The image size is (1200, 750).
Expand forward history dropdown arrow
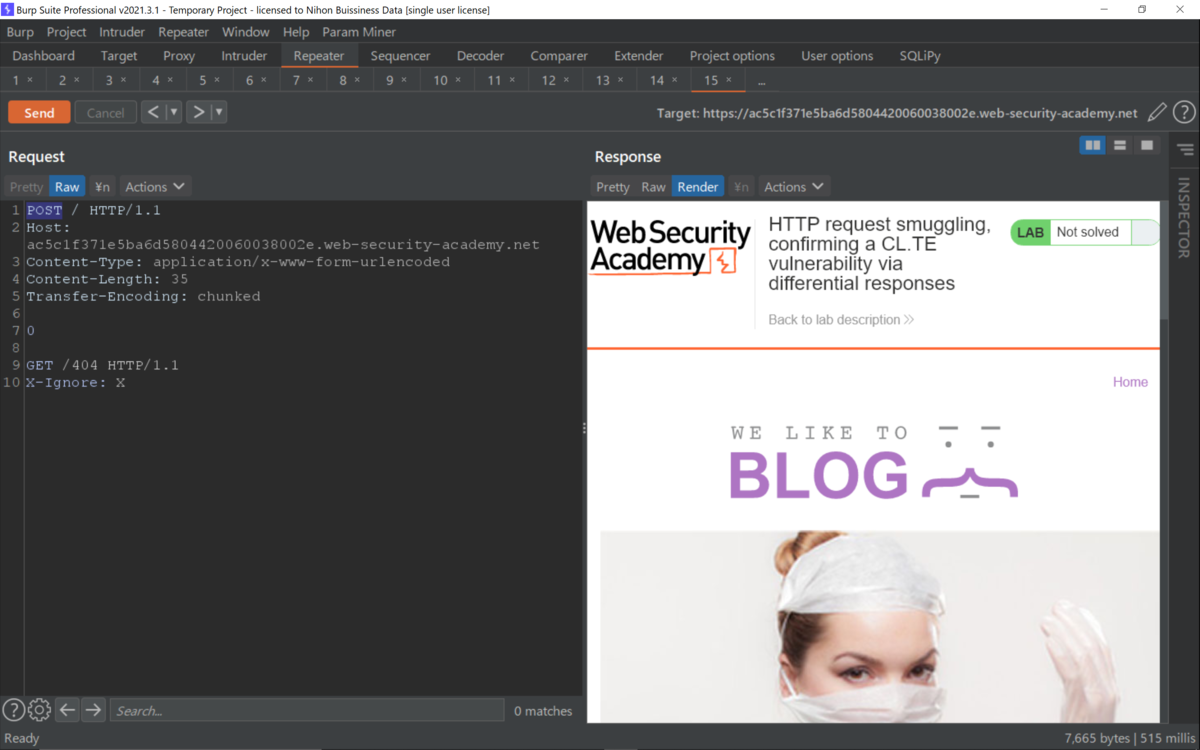tap(219, 113)
